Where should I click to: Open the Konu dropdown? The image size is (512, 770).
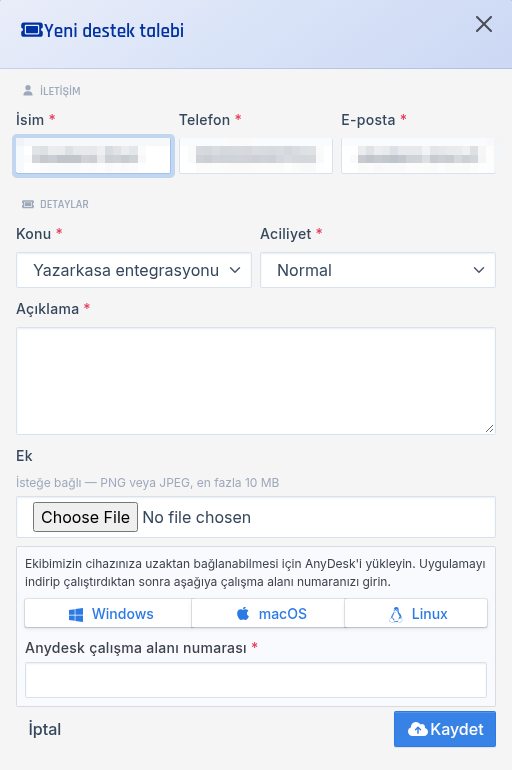pyautogui.click(x=134, y=270)
